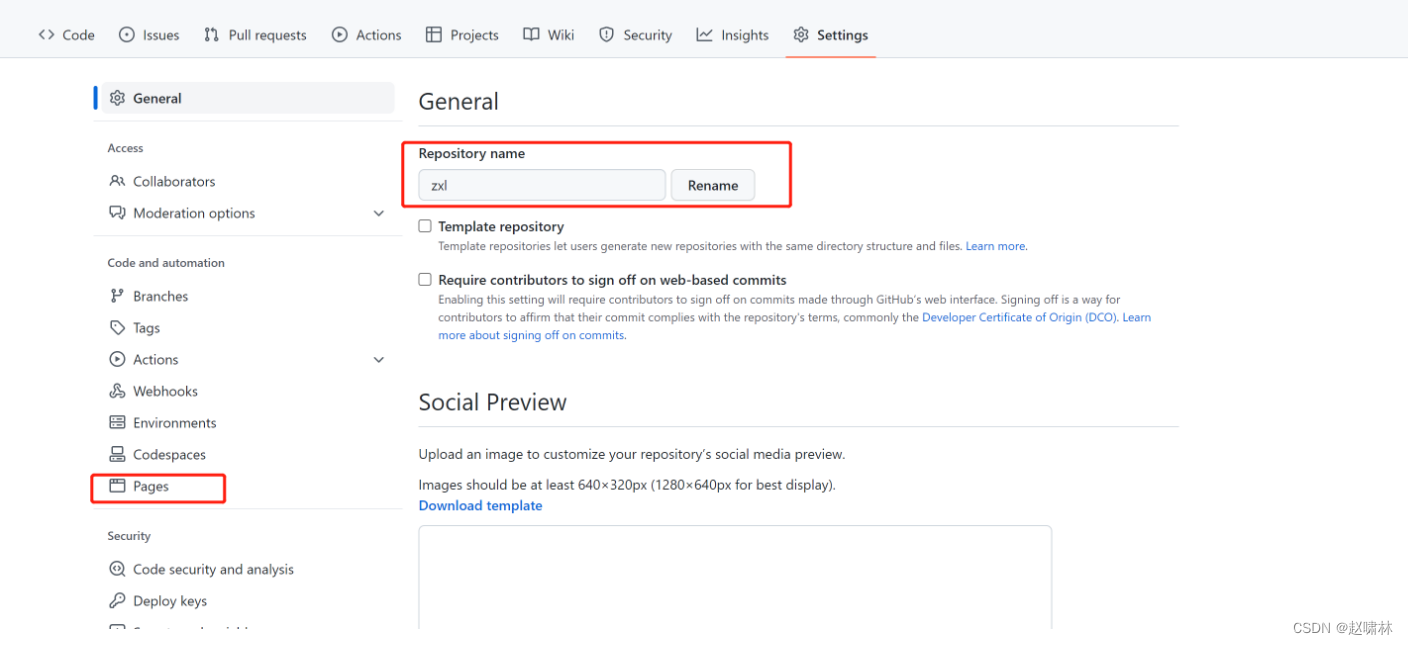Click the sidebar Actions play icon
The height and width of the screenshot is (645, 1408).
[x=117, y=360]
